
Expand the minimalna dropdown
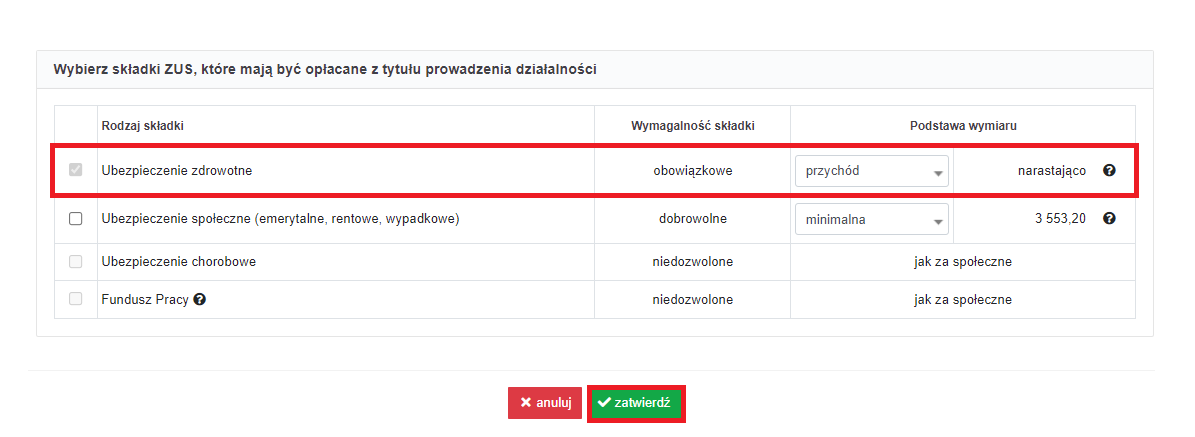coord(871,219)
